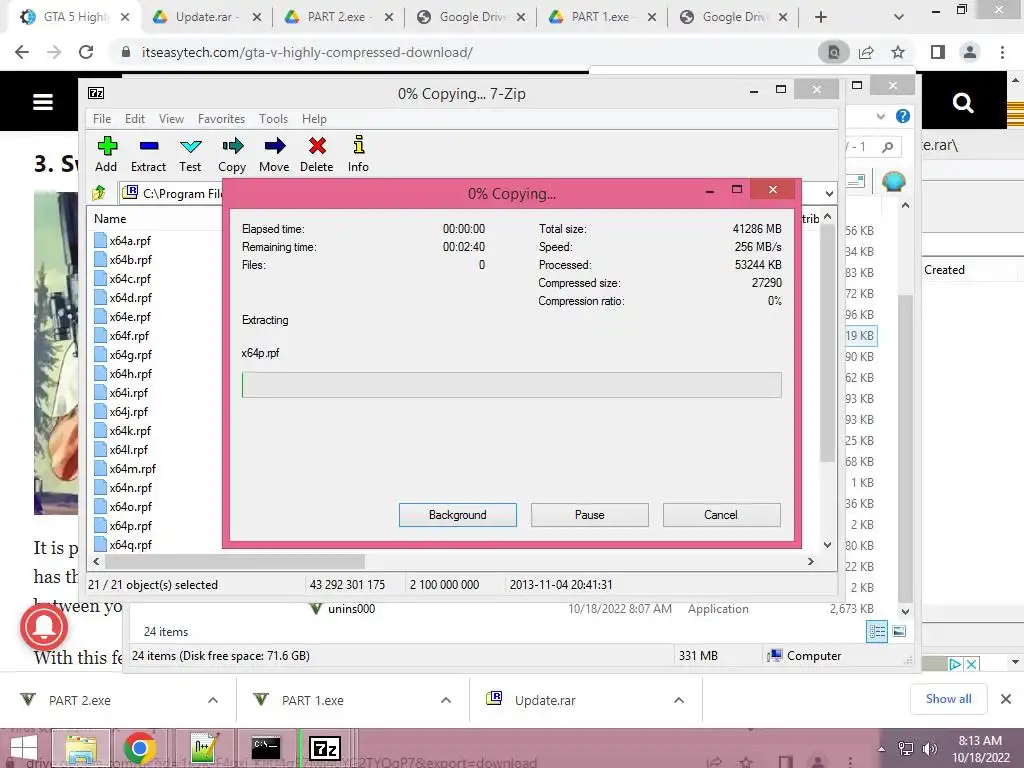Close the downloads bar
1024x768 pixels.
1006,699
